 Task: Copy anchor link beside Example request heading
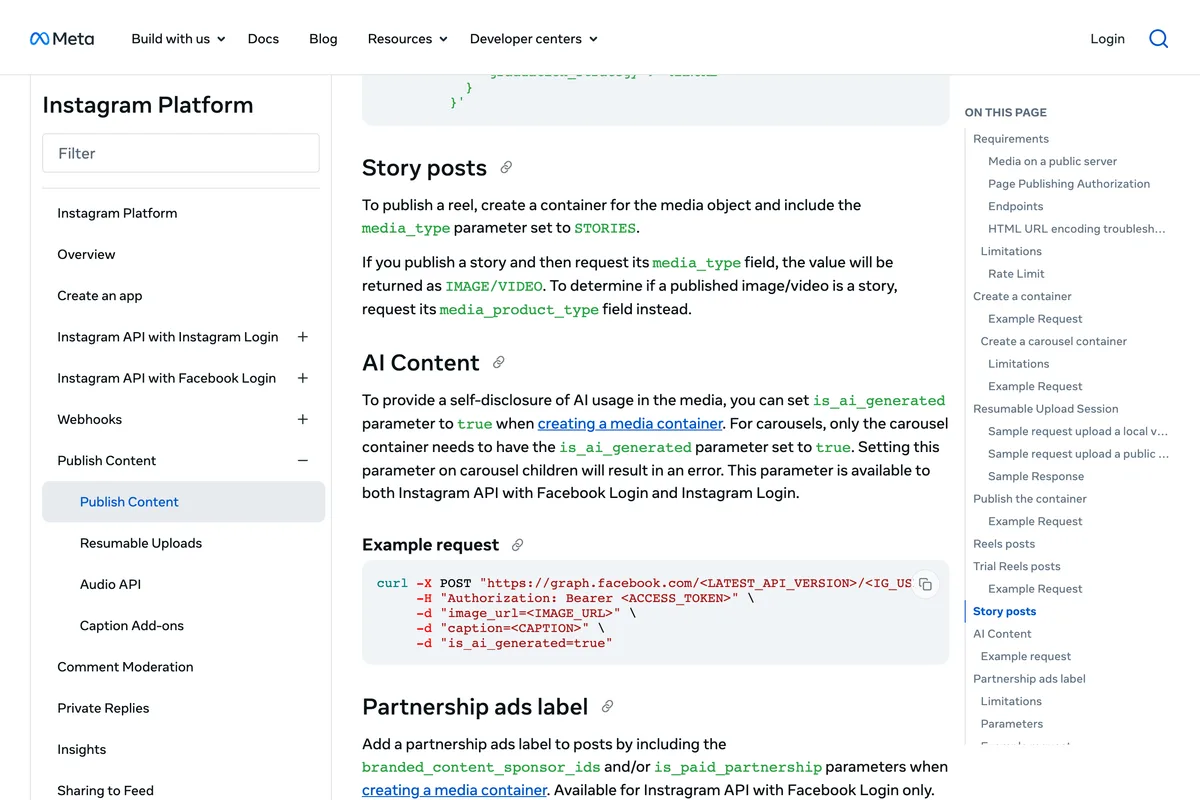[x=517, y=545]
